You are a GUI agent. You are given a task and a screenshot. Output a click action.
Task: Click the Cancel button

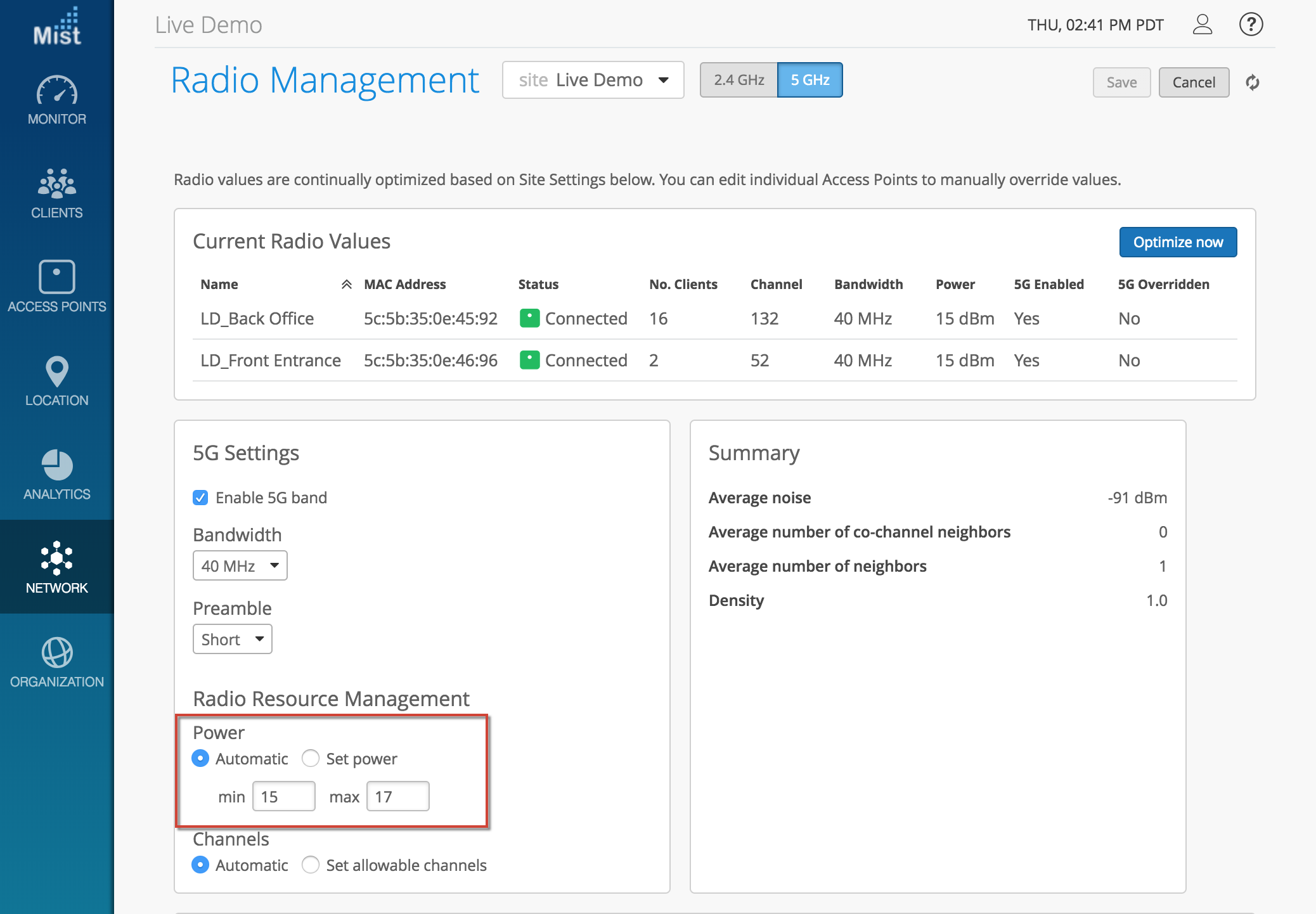click(1193, 82)
